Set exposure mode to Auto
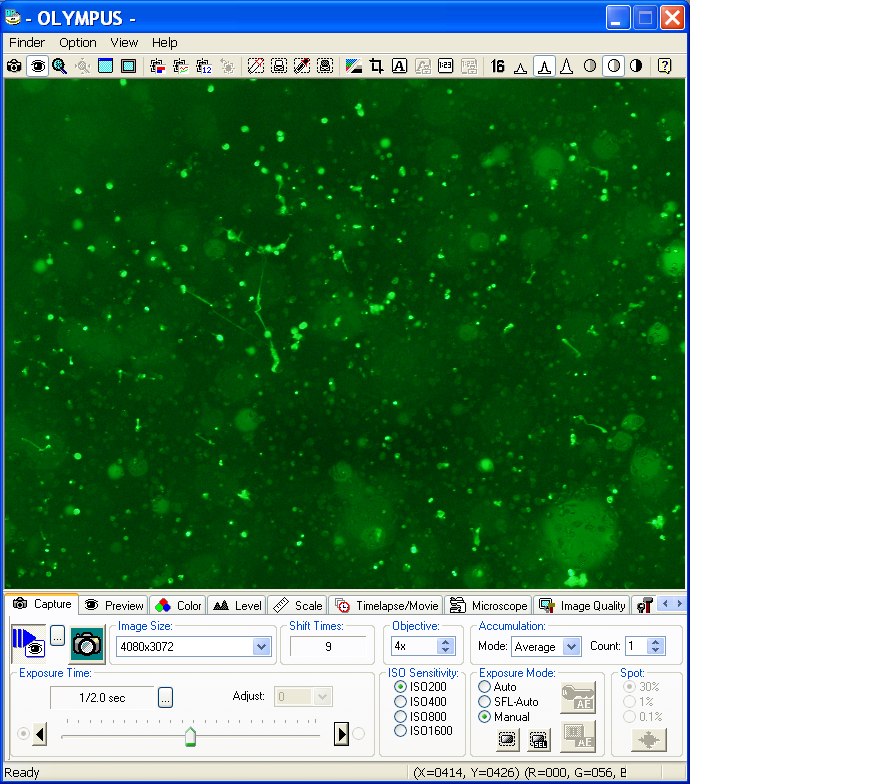 point(485,687)
